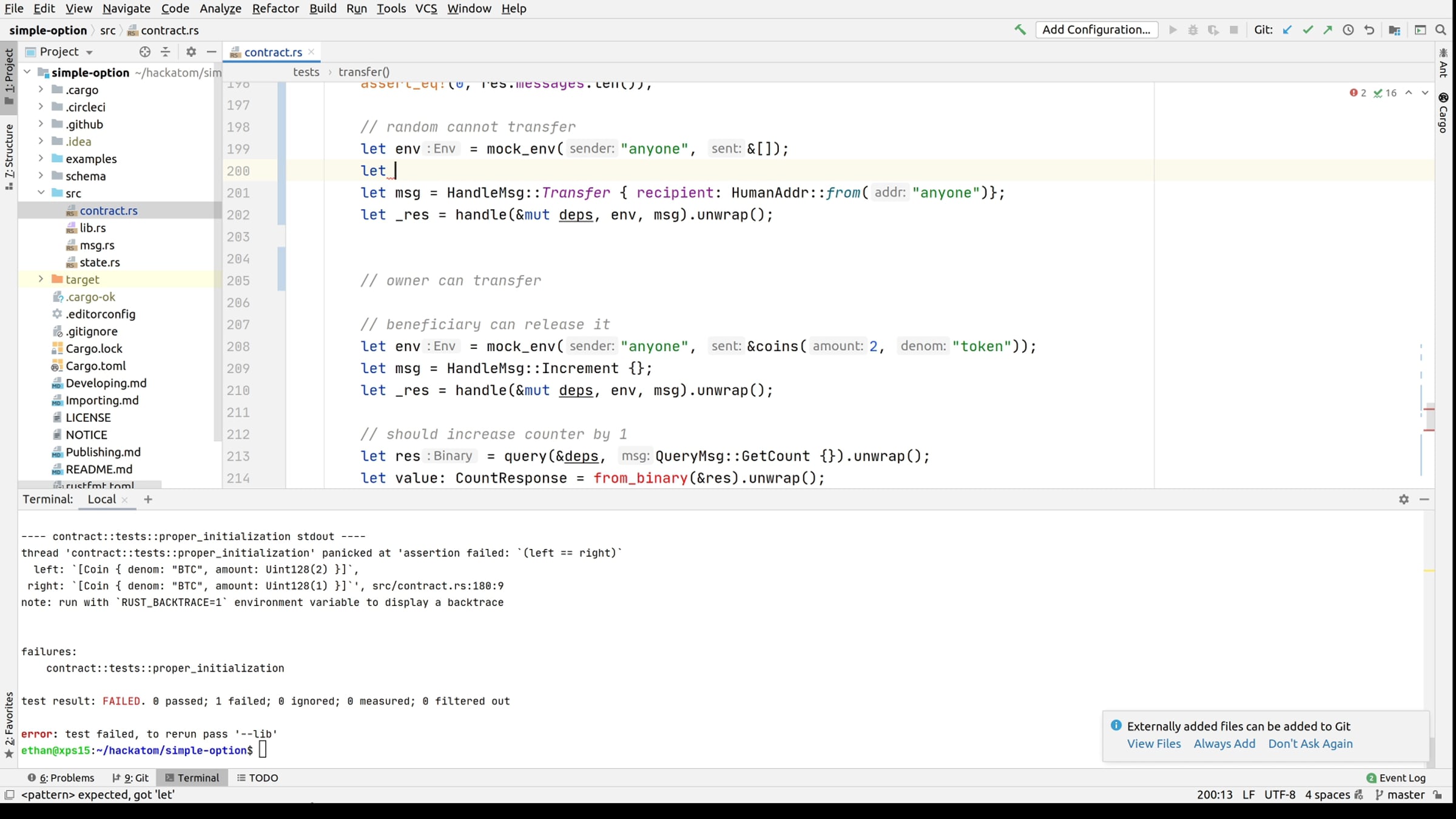Expand the target folder
1456x819 pixels.
(41, 279)
